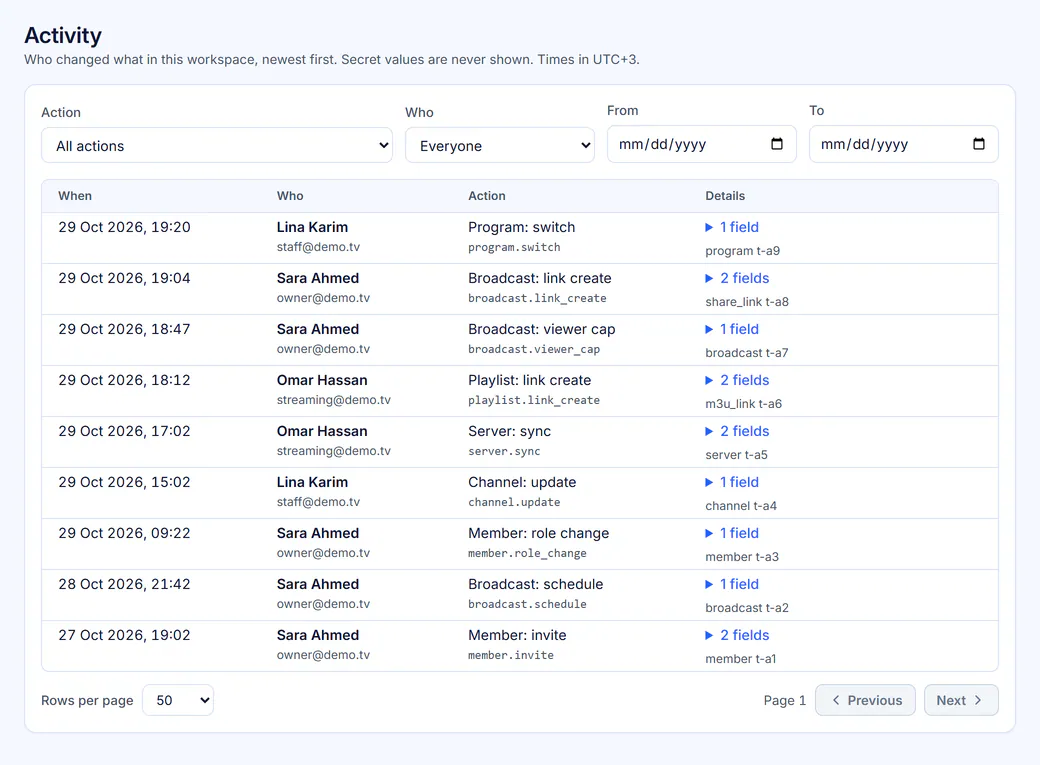Screen dimensions: 1040x765
Task: Expand the 2 fields details for server t-a5
Action: [x=737, y=431]
